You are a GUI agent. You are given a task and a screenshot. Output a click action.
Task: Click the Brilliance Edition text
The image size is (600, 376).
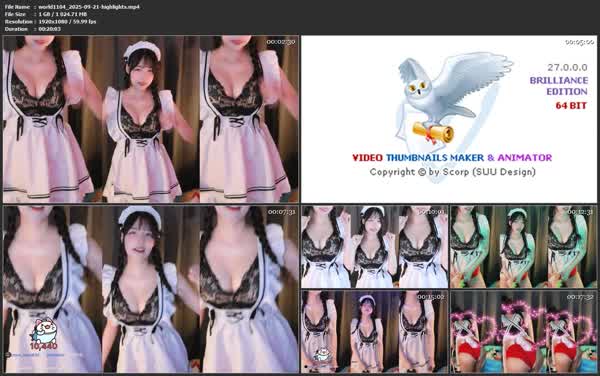559,86
